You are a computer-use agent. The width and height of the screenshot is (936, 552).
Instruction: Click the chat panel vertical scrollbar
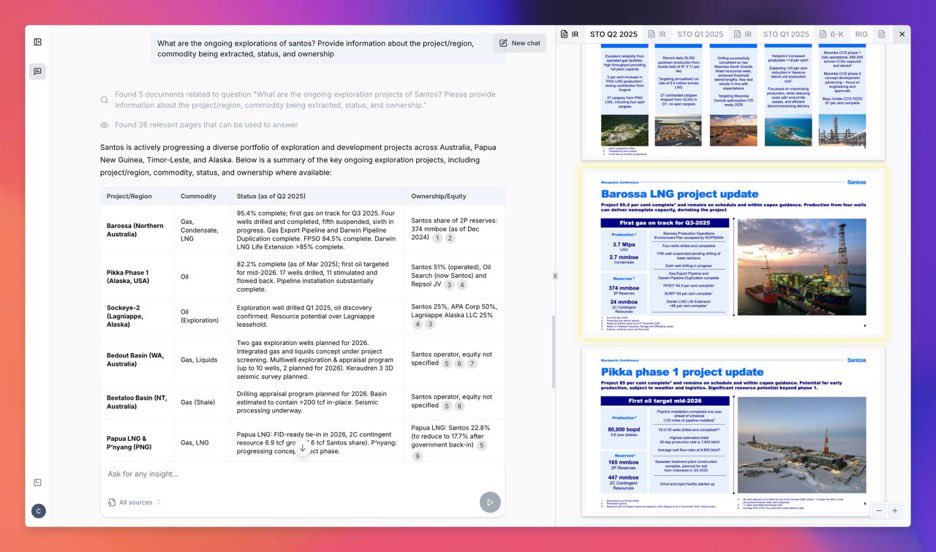point(553,352)
